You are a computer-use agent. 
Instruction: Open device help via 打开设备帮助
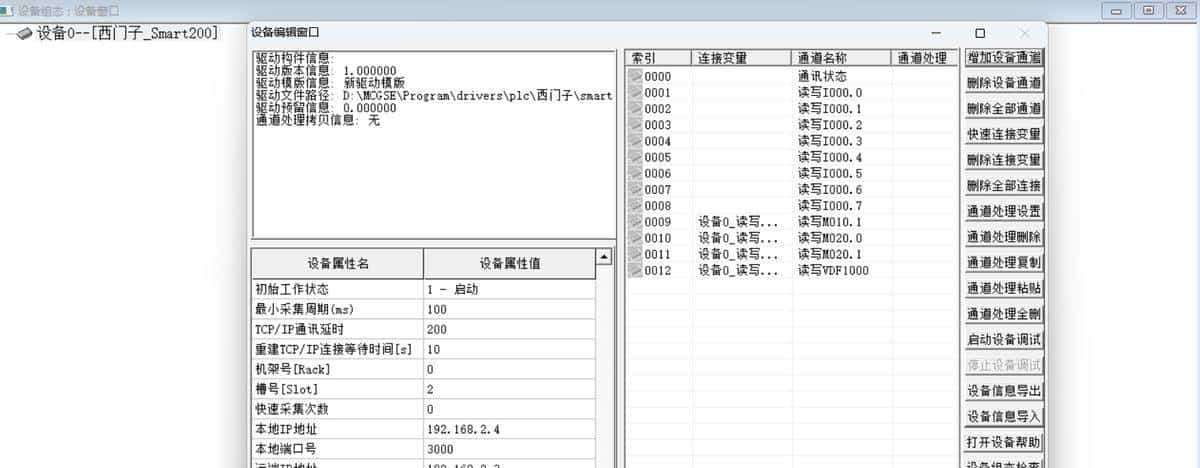click(1004, 442)
